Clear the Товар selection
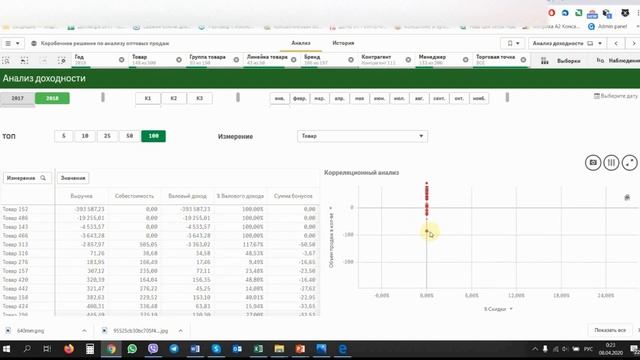The image size is (640, 360). point(179,60)
